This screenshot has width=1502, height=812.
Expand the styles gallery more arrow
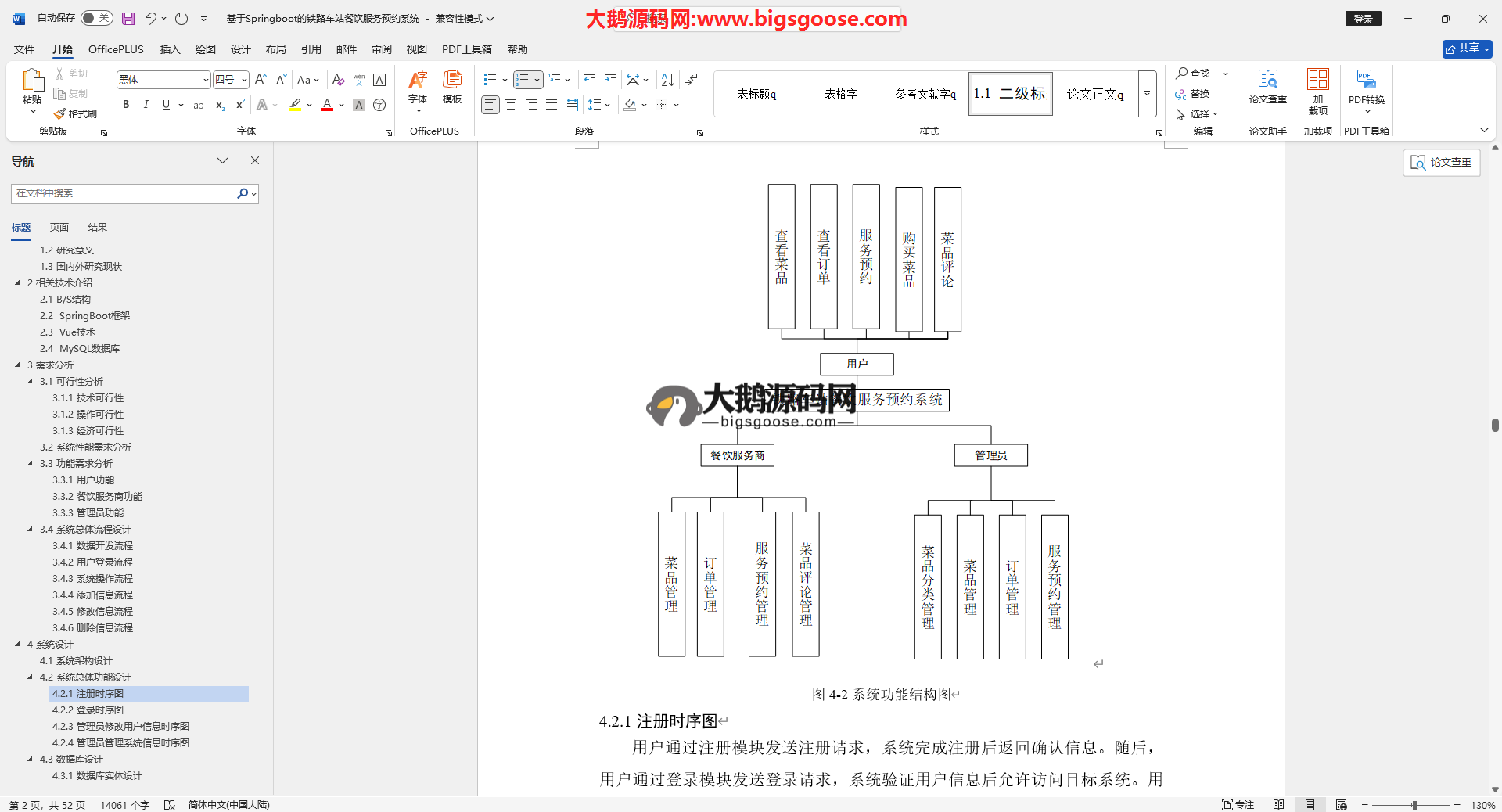click(1147, 94)
